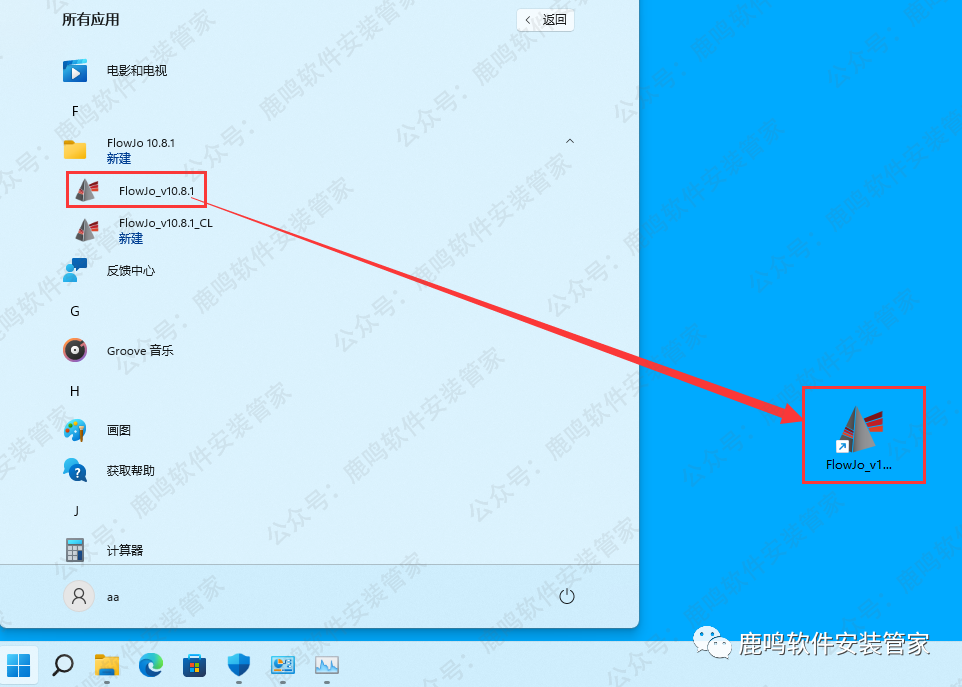The image size is (962, 687).
Task: Open the Paint app icon
Action: [75, 430]
